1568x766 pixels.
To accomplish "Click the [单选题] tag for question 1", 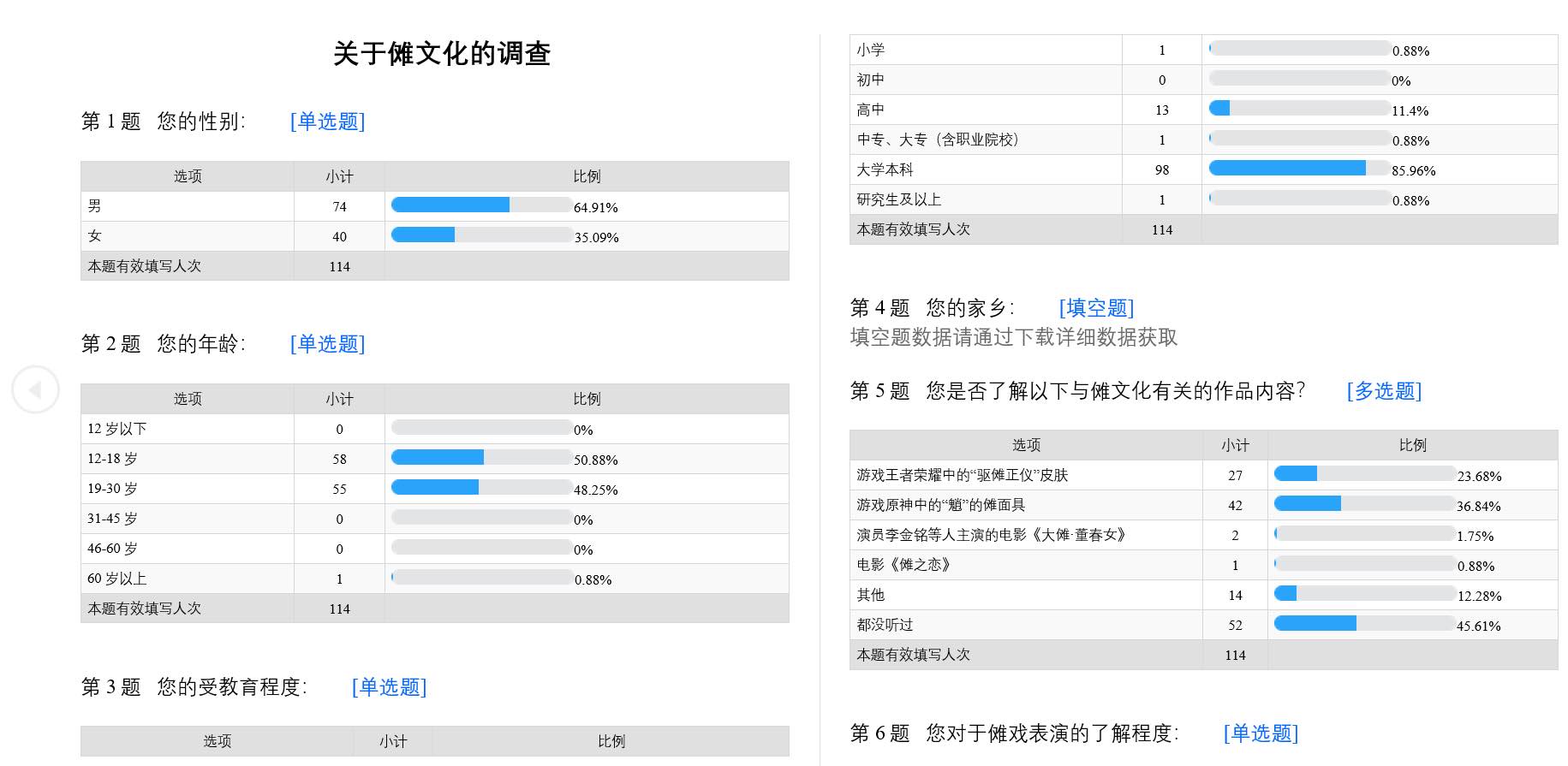I will coord(327,122).
